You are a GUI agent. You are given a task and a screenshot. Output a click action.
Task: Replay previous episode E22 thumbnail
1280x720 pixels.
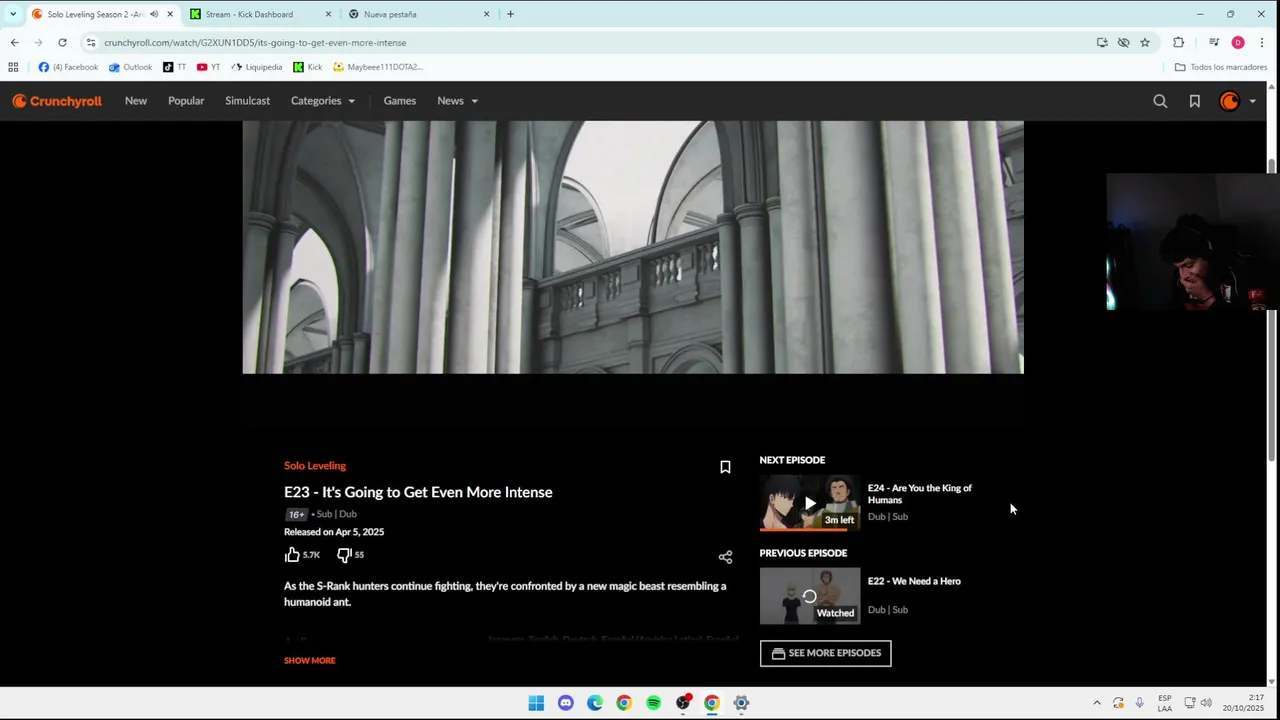809,596
